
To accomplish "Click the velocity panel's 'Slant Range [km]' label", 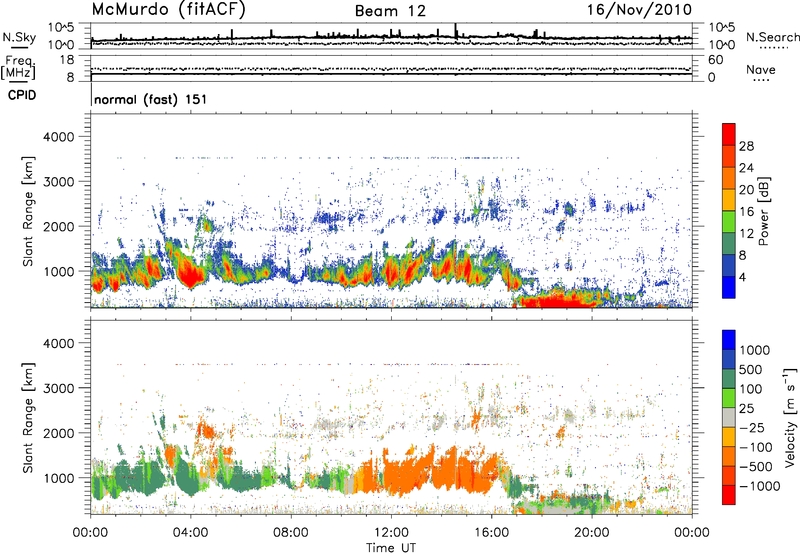I will pos(28,417).
